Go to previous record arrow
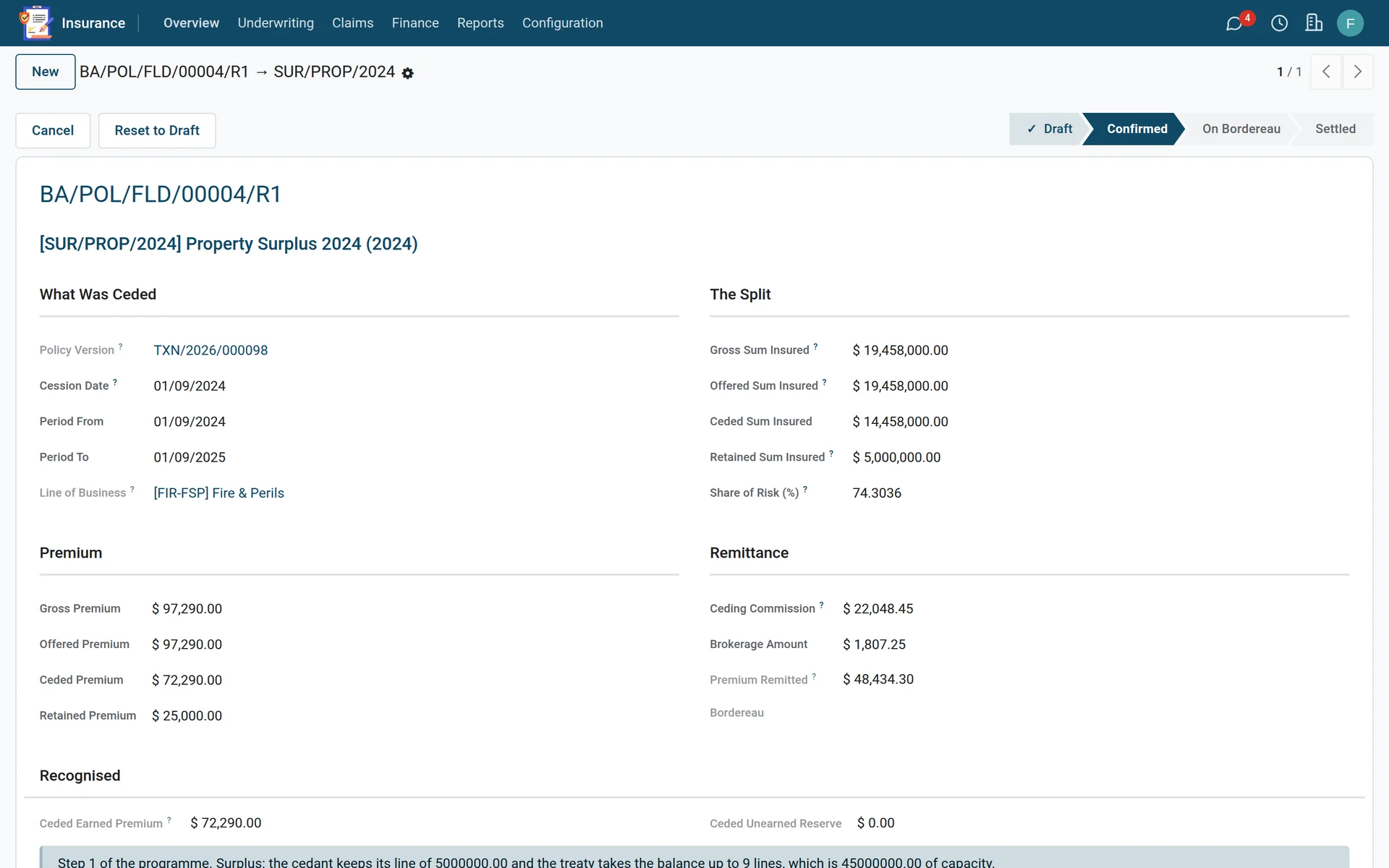This screenshot has width=1389, height=868. [x=1326, y=72]
